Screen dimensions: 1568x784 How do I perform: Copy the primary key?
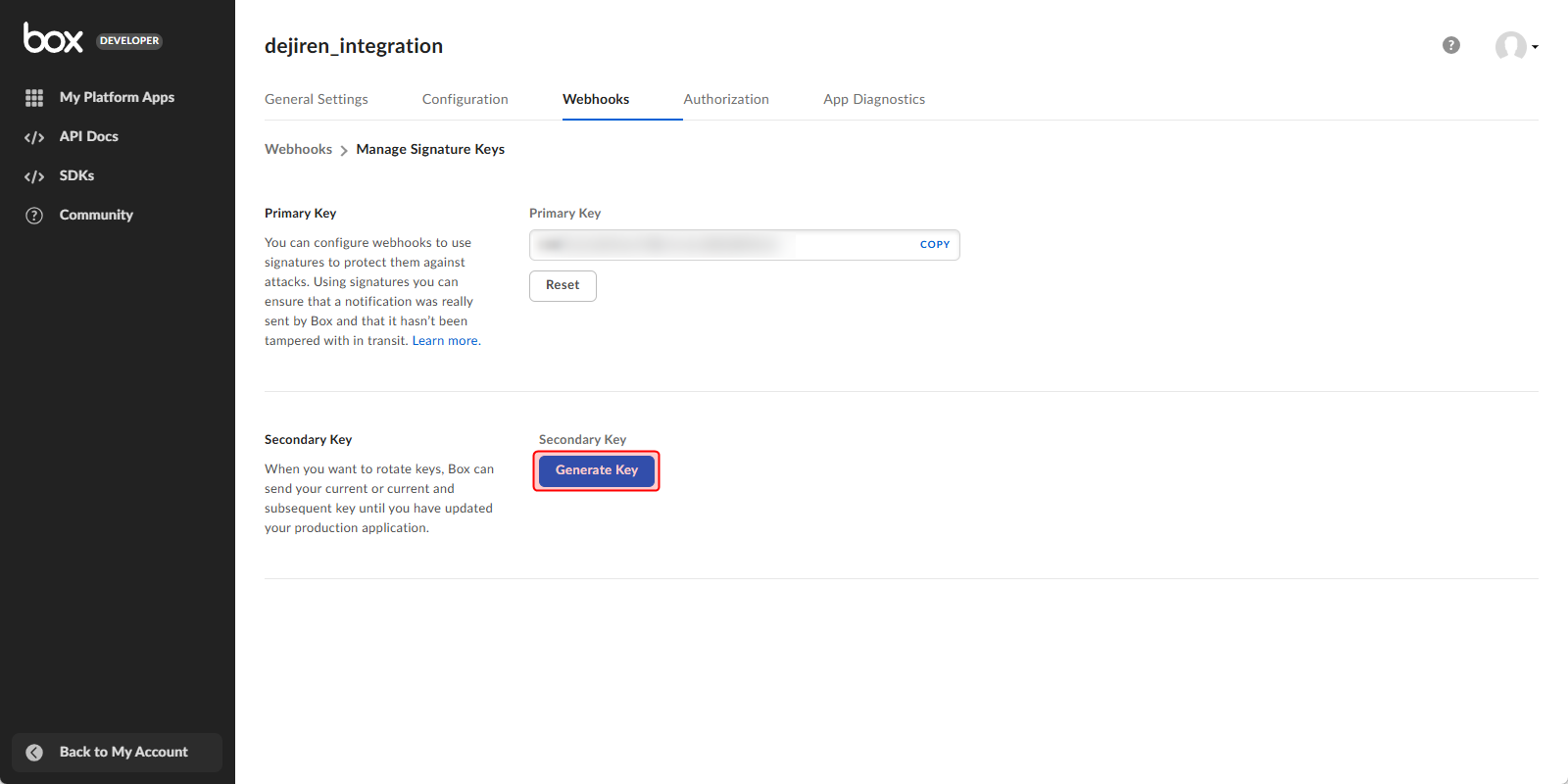(x=935, y=245)
